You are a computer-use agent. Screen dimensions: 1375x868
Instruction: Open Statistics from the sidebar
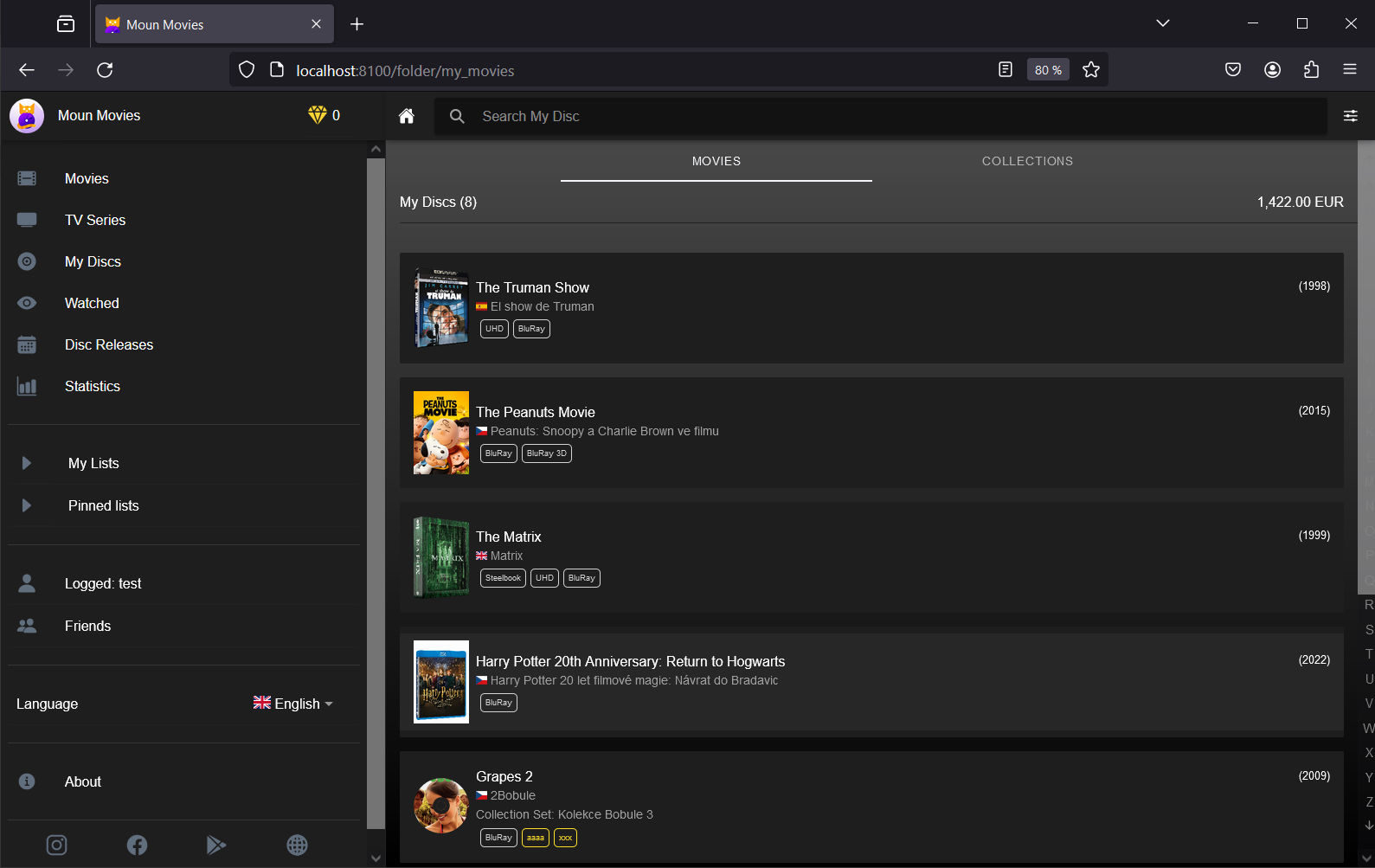pos(92,386)
